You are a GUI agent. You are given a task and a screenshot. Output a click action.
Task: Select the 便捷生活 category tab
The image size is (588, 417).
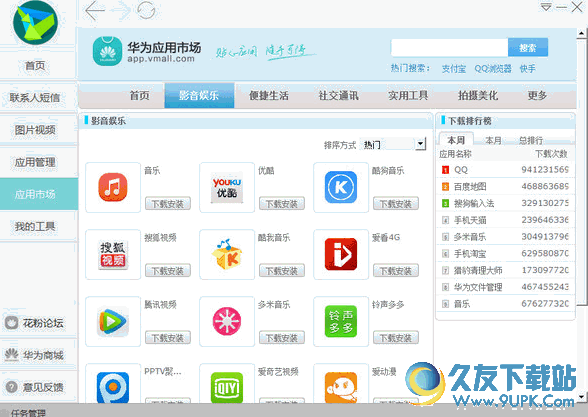[x=269, y=96]
